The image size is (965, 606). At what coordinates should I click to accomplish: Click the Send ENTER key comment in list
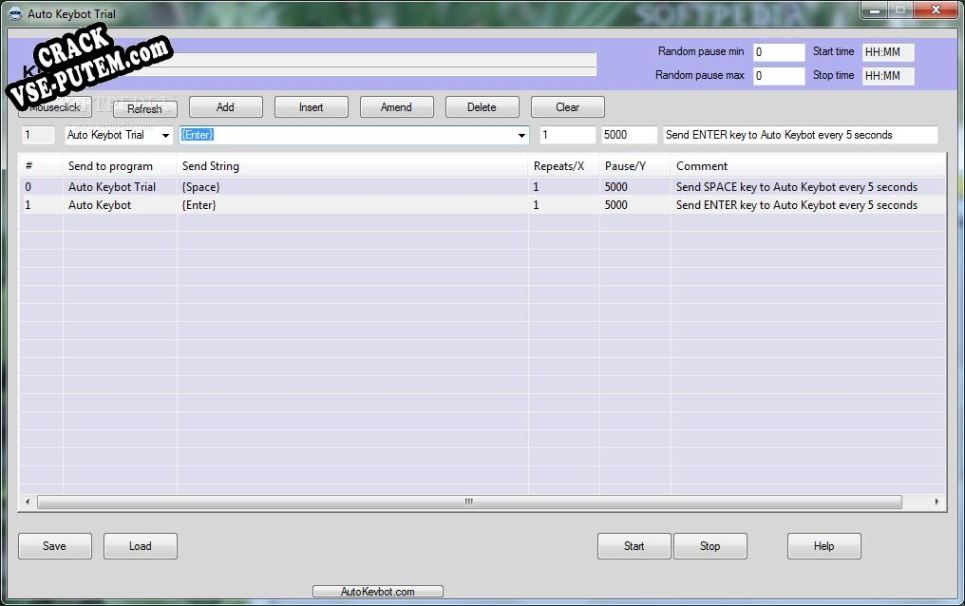click(797, 205)
